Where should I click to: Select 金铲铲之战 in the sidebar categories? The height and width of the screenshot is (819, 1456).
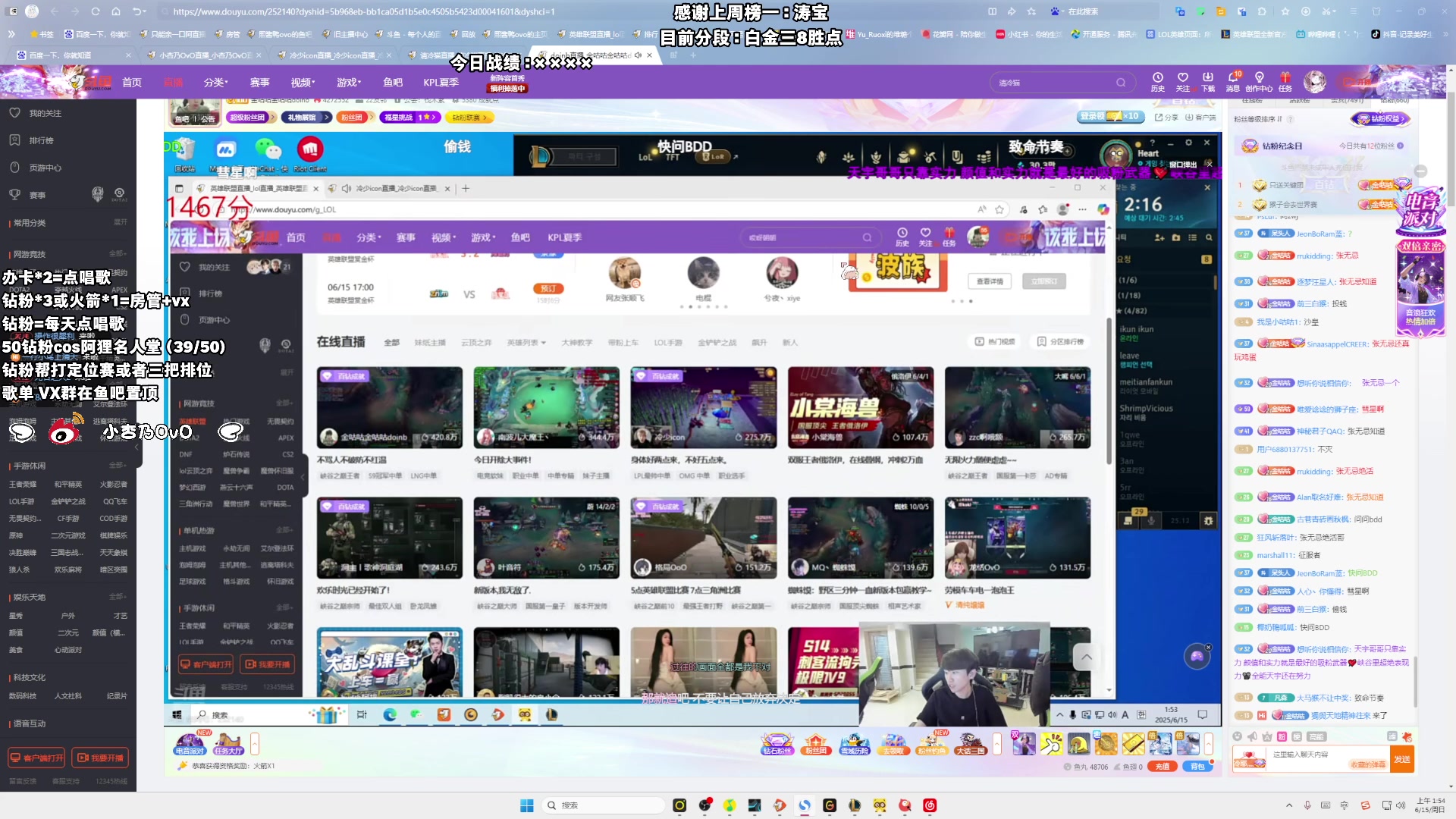[68, 501]
